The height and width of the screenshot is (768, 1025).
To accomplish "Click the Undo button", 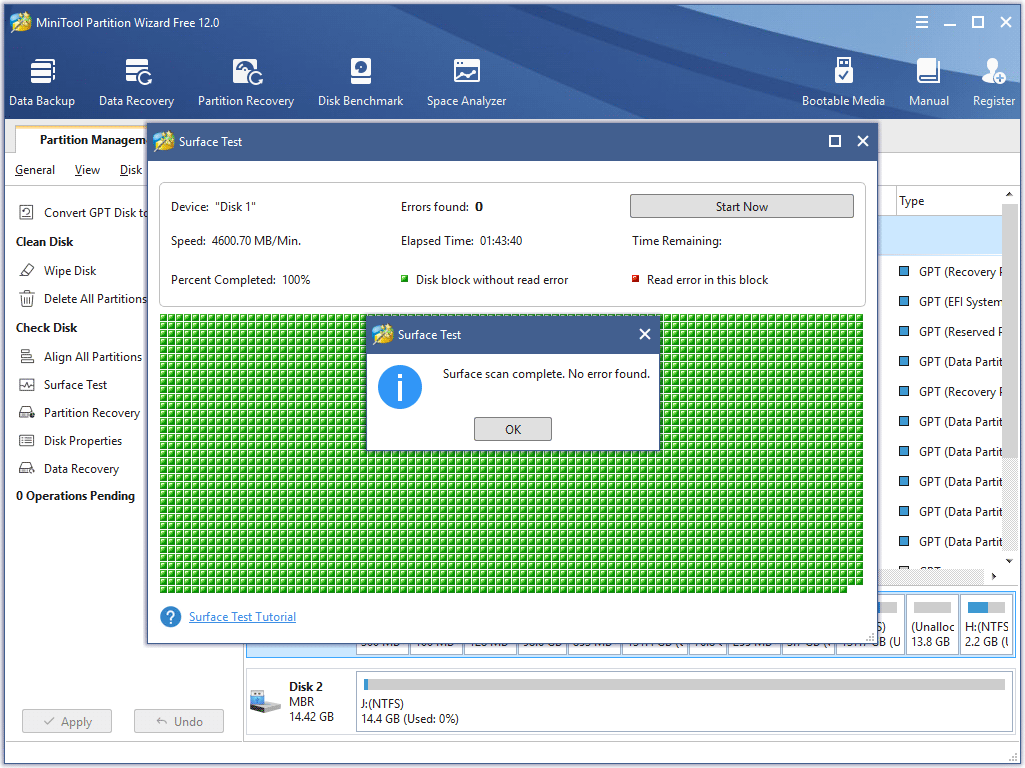I will pos(178,722).
